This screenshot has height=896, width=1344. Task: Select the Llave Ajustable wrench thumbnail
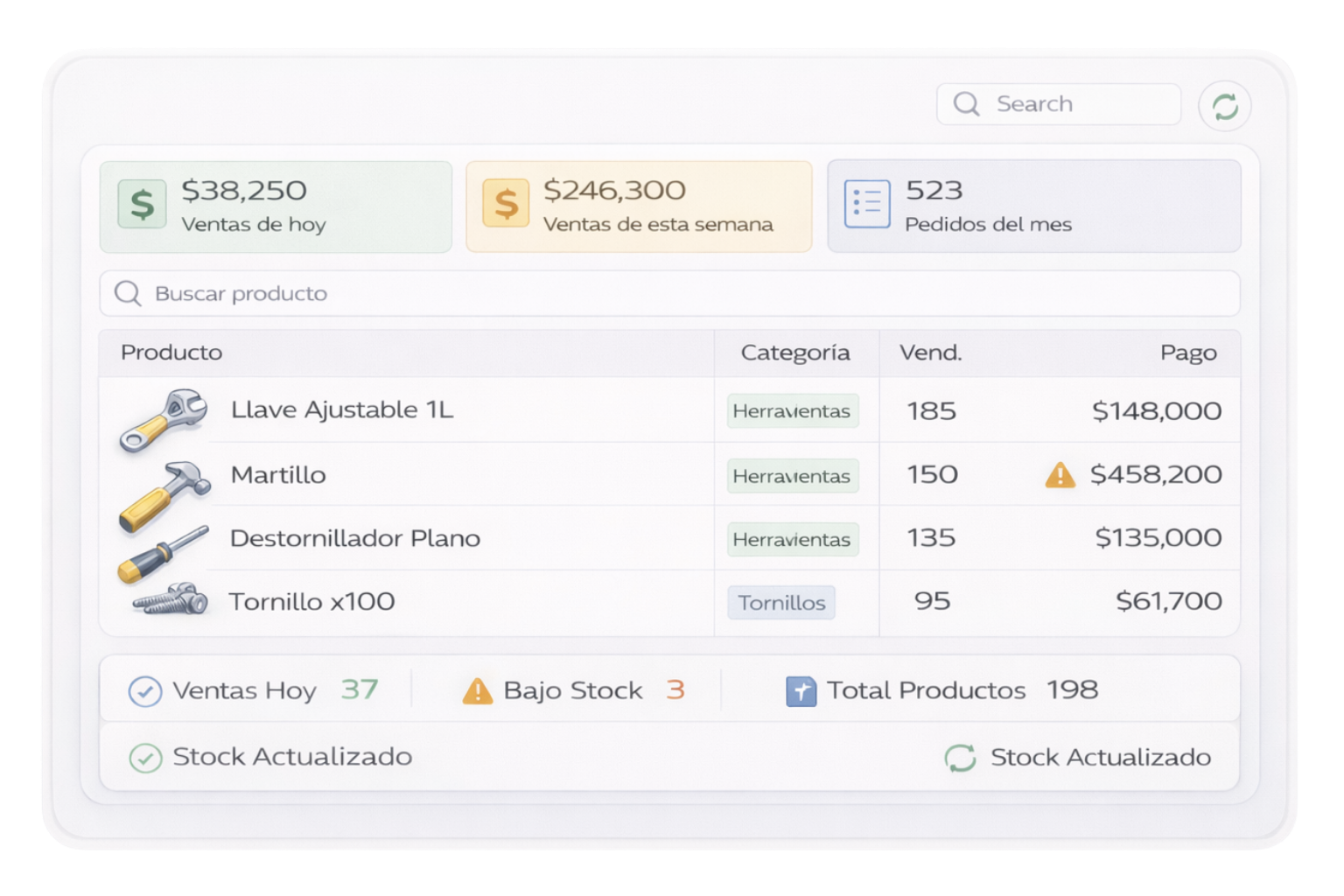(x=164, y=419)
